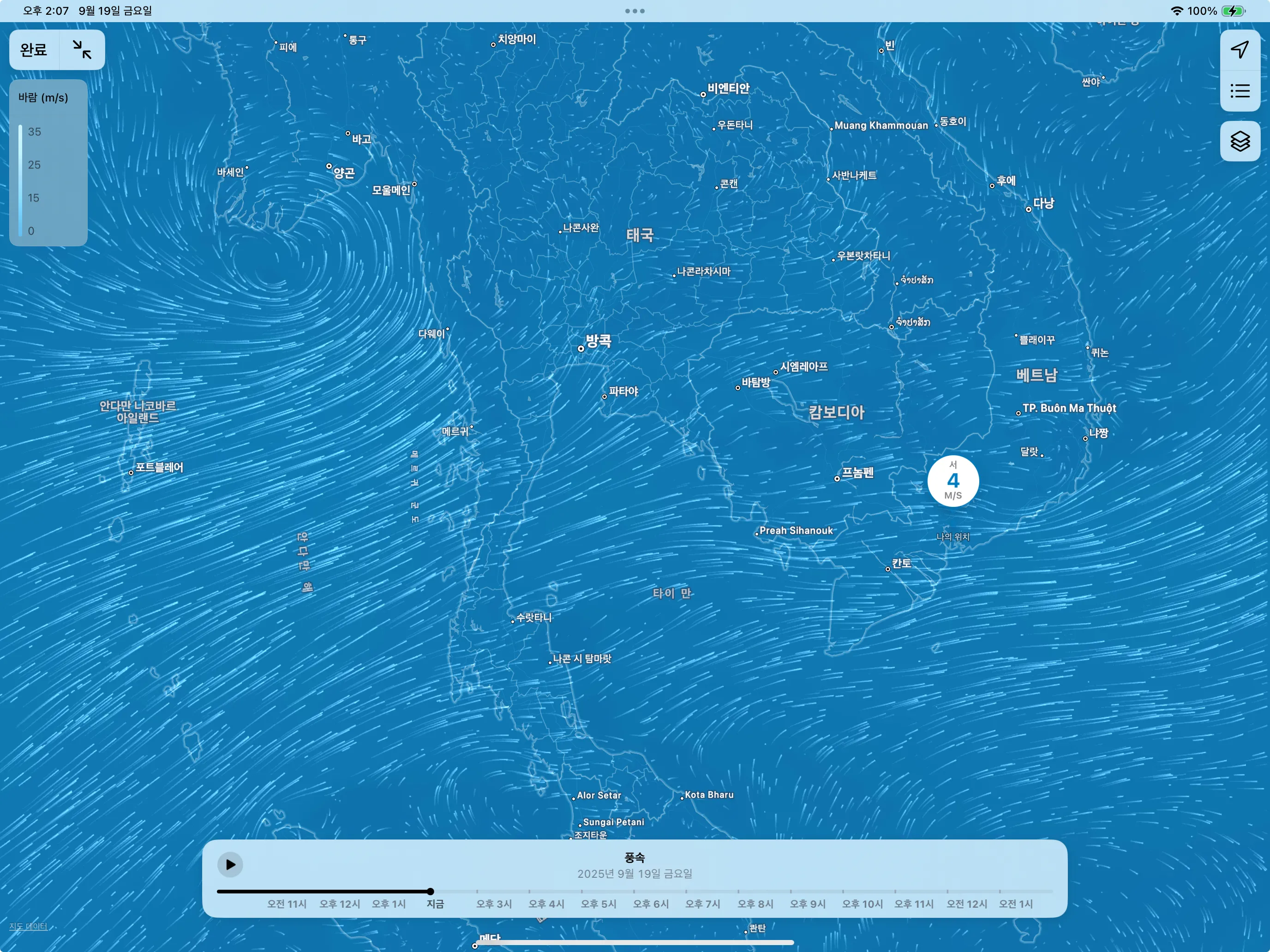Open the 지도 데이터 map data link
The height and width of the screenshot is (952, 1270).
(28, 926)
